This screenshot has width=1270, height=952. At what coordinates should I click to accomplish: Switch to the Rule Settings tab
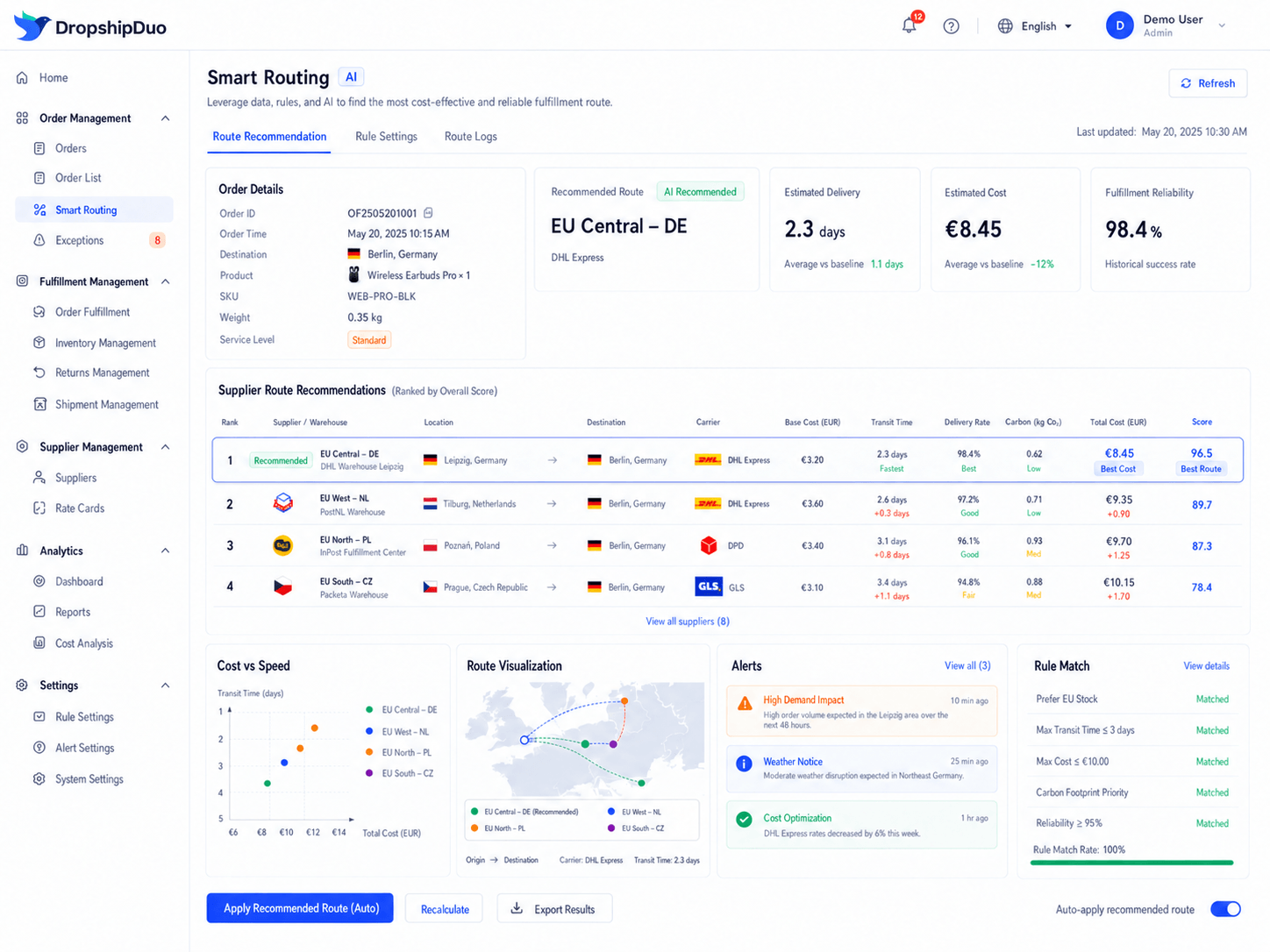tap(386, 137)
